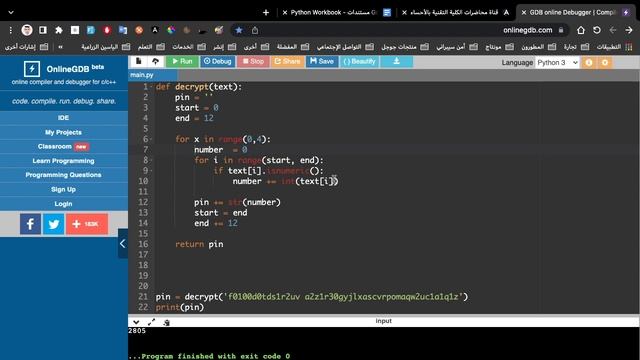The height and width of the screenshot is (360, 640).
Task: Click the OnlineGDB lightning logo
Action: [x=31, y=69]
